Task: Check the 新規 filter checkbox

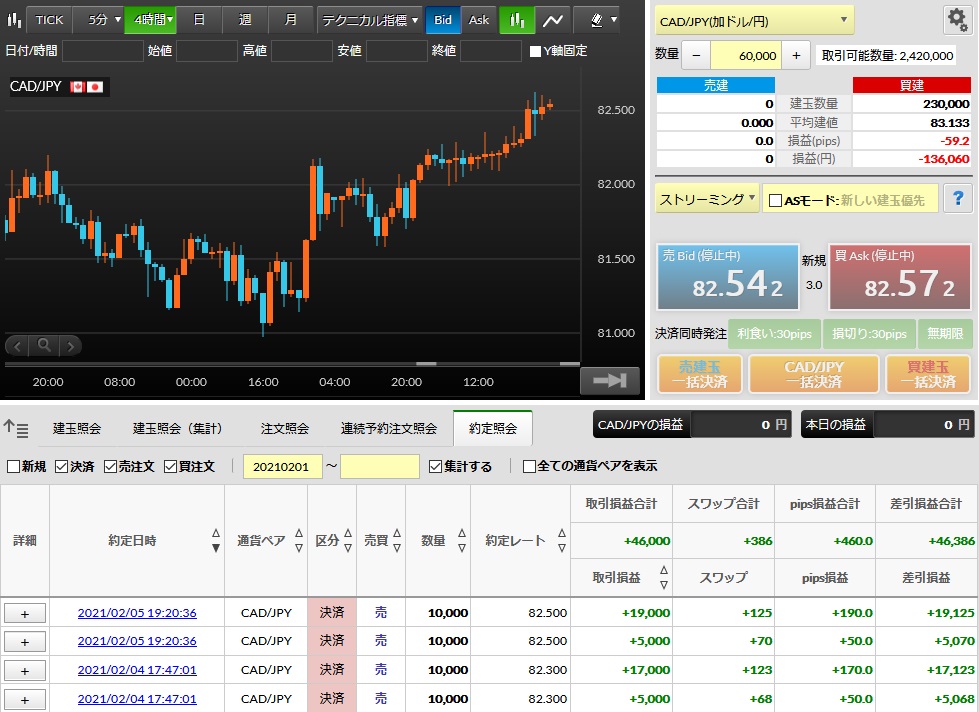Action: [x=12, y=467]
